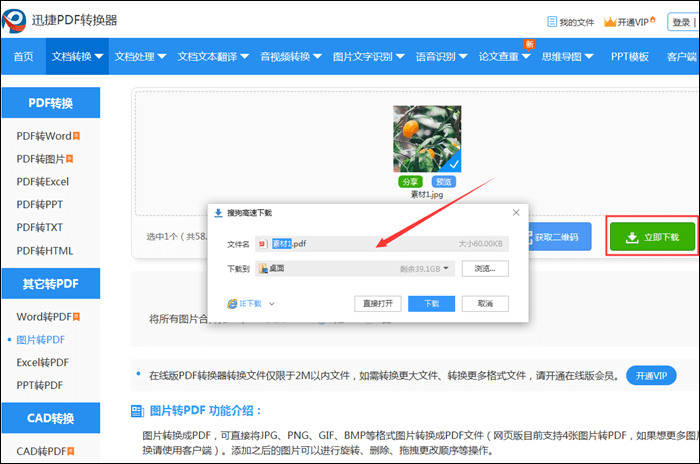Viewport: 700px width, 464px height.
Task: Click the 开通VIP crown icon
Action: 609,21
